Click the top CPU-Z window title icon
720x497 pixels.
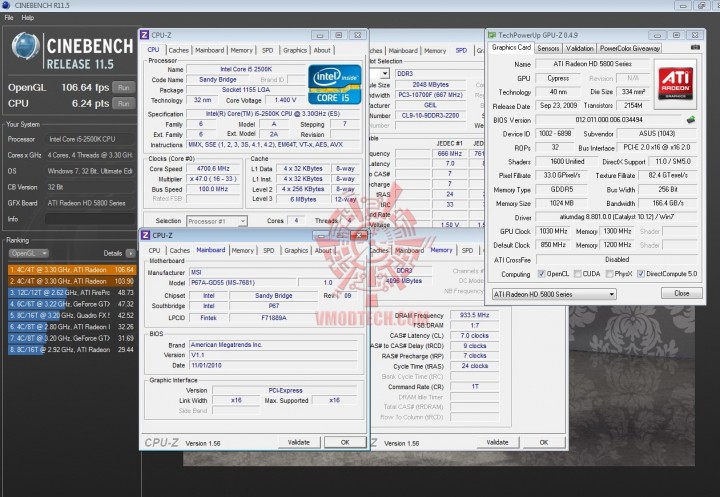point(145,35)
